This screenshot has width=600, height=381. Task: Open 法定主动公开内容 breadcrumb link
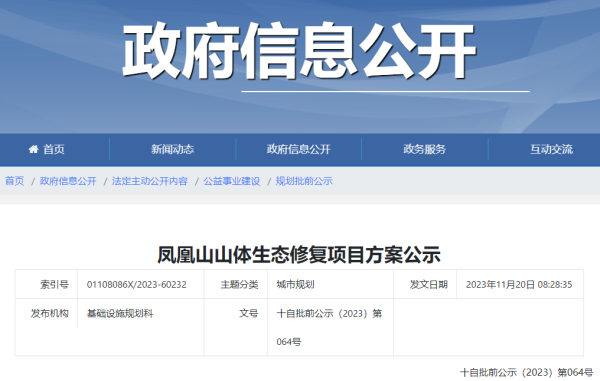(x=150, y=181)
